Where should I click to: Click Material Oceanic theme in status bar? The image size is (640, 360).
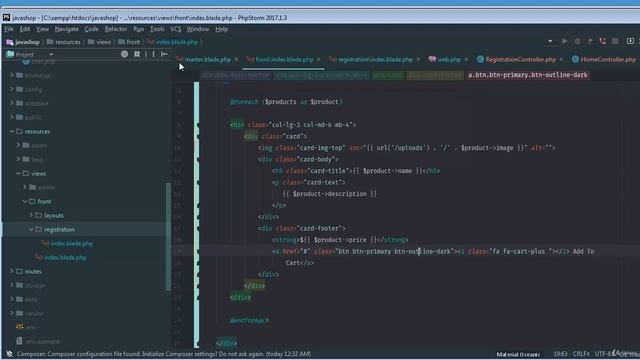(x=518, y=354)
